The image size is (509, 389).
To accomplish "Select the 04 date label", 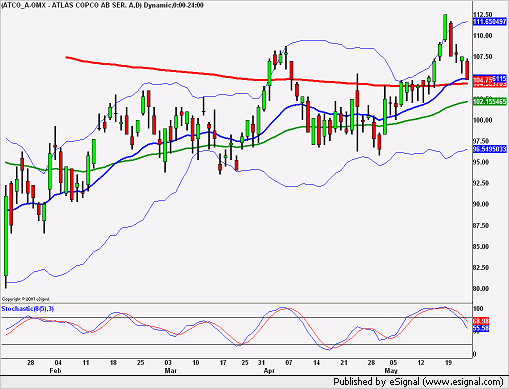I will pos(58,363).
